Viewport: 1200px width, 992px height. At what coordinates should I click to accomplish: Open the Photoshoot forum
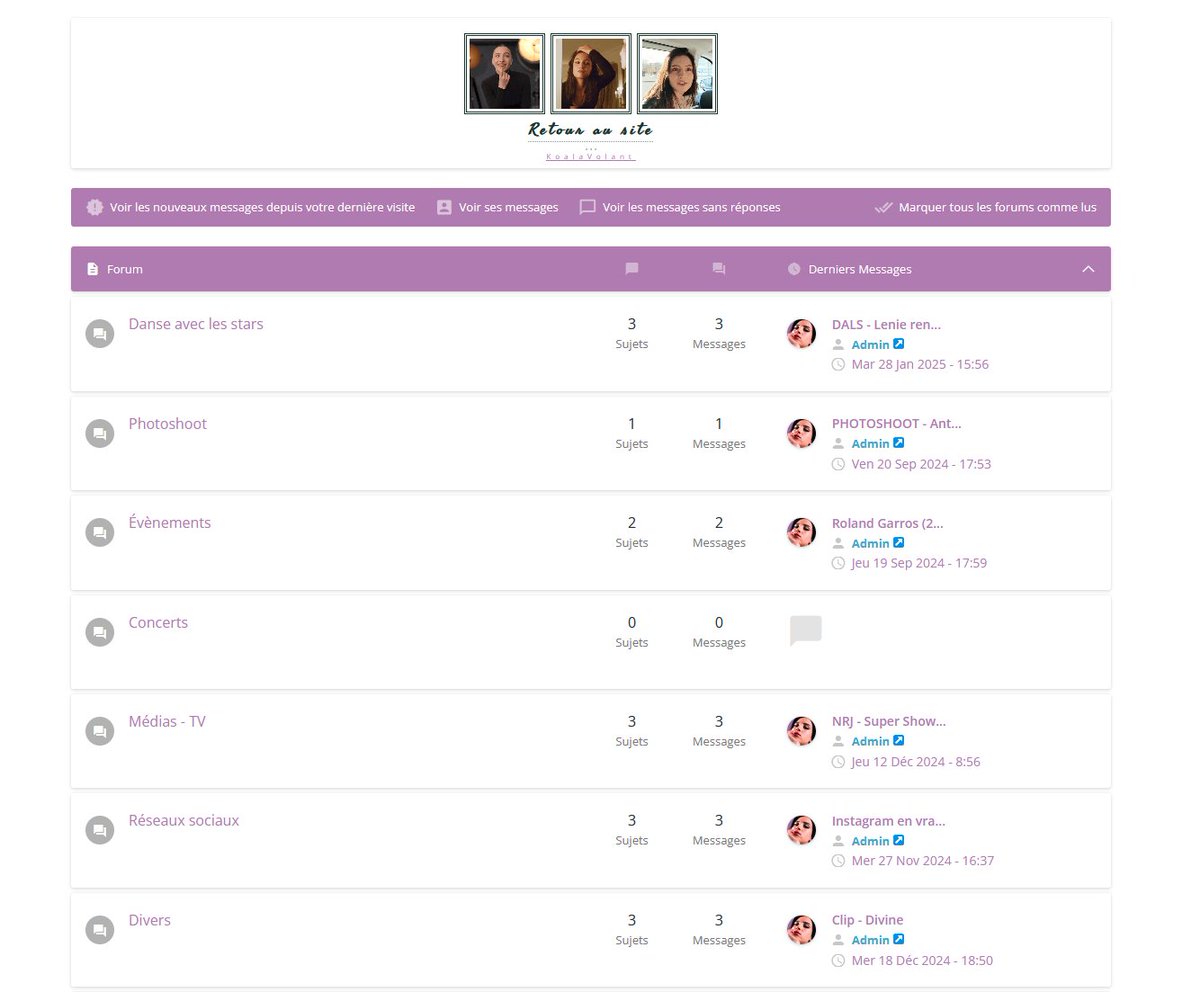coord(168,424)
